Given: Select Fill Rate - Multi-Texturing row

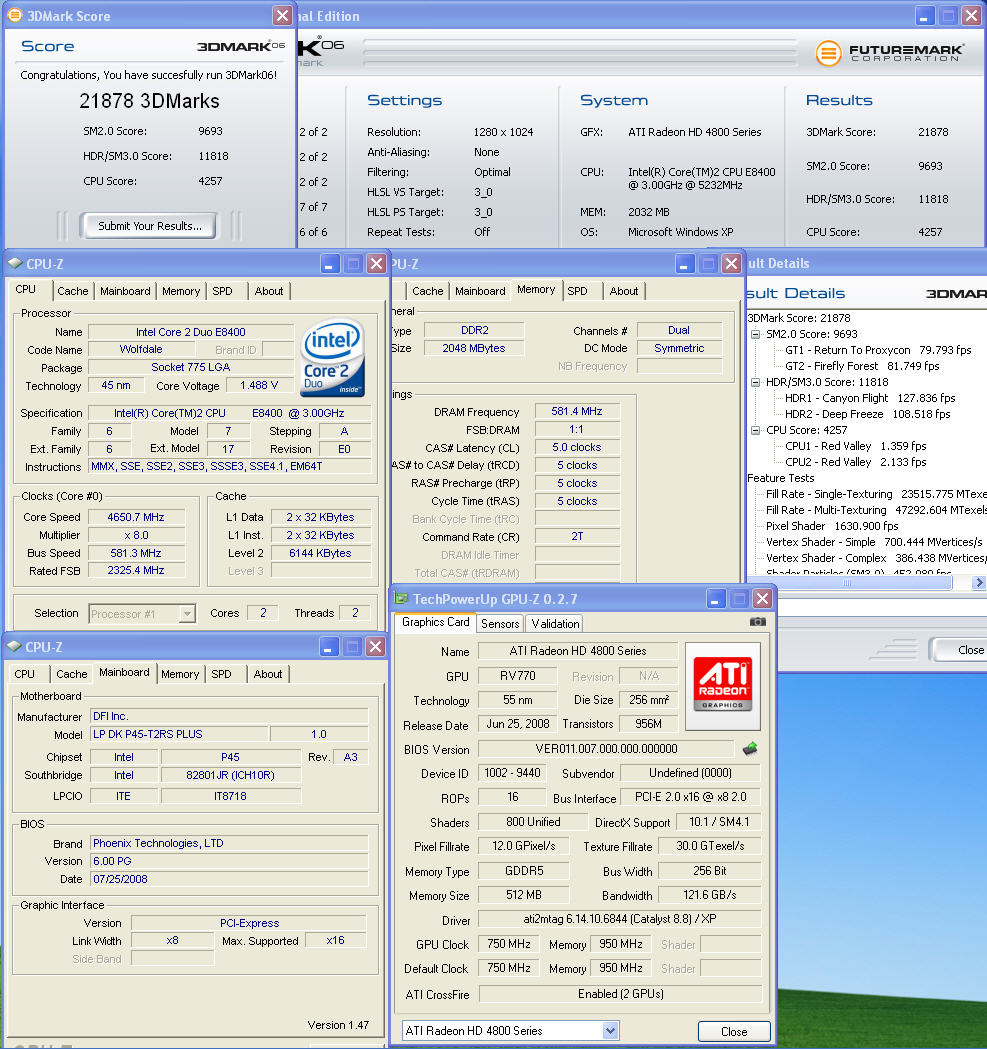Looking at the screenshot, I should point(876,510).
